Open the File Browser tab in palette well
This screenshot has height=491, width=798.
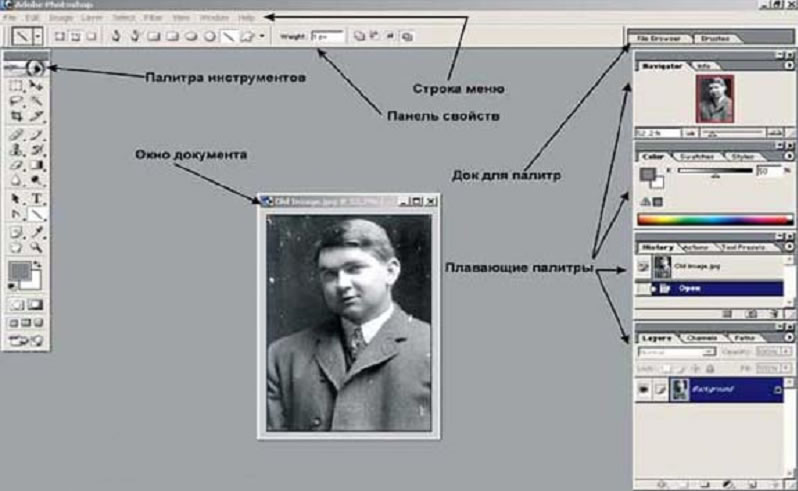coord(658,39)
